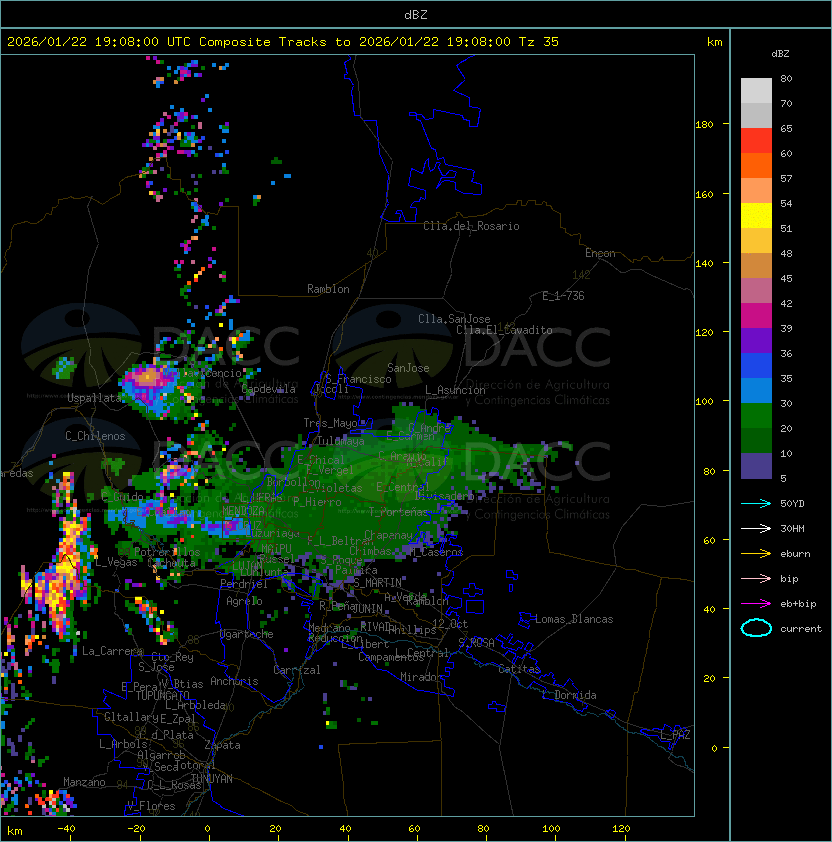
Task: Click the 'S_Francisco' map label
Action: pos(358,379)
